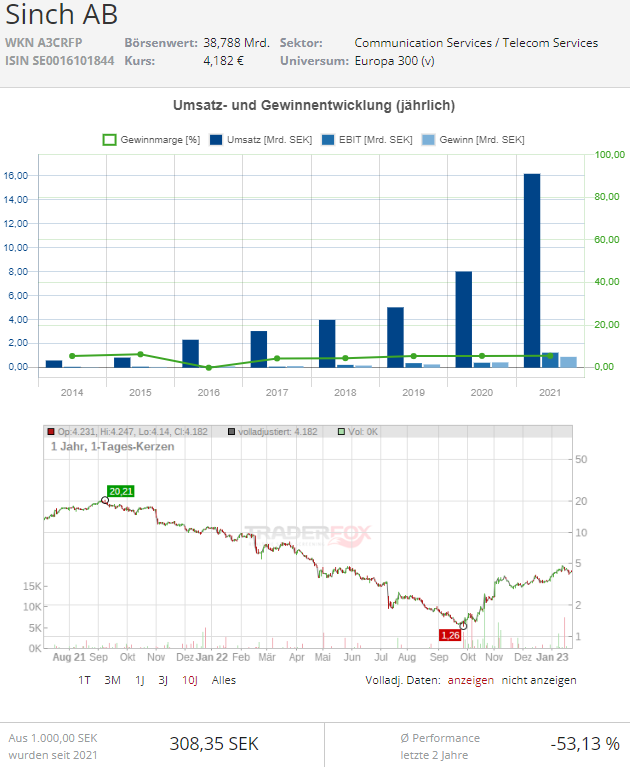The height and width of the screenshot is (767, 630).
Task: Click the volladjustiert legend square
Action: tap(232, 431)
